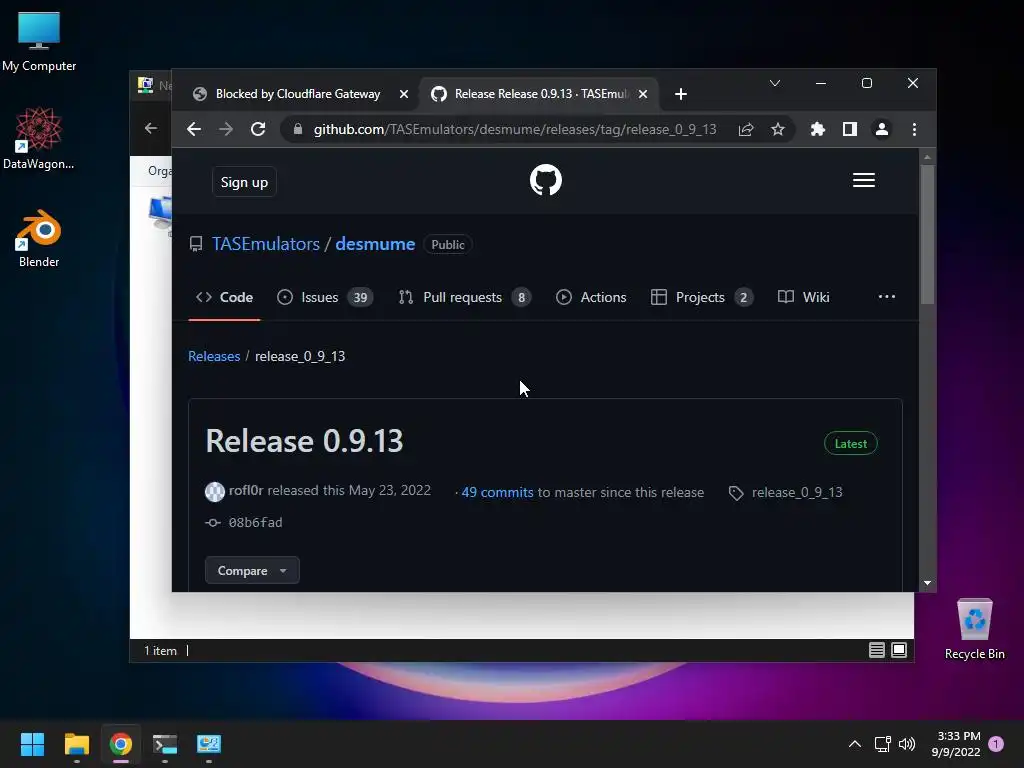1024x768 pixels.
Task: Reload the GitHub page
Action: point(258,129)
